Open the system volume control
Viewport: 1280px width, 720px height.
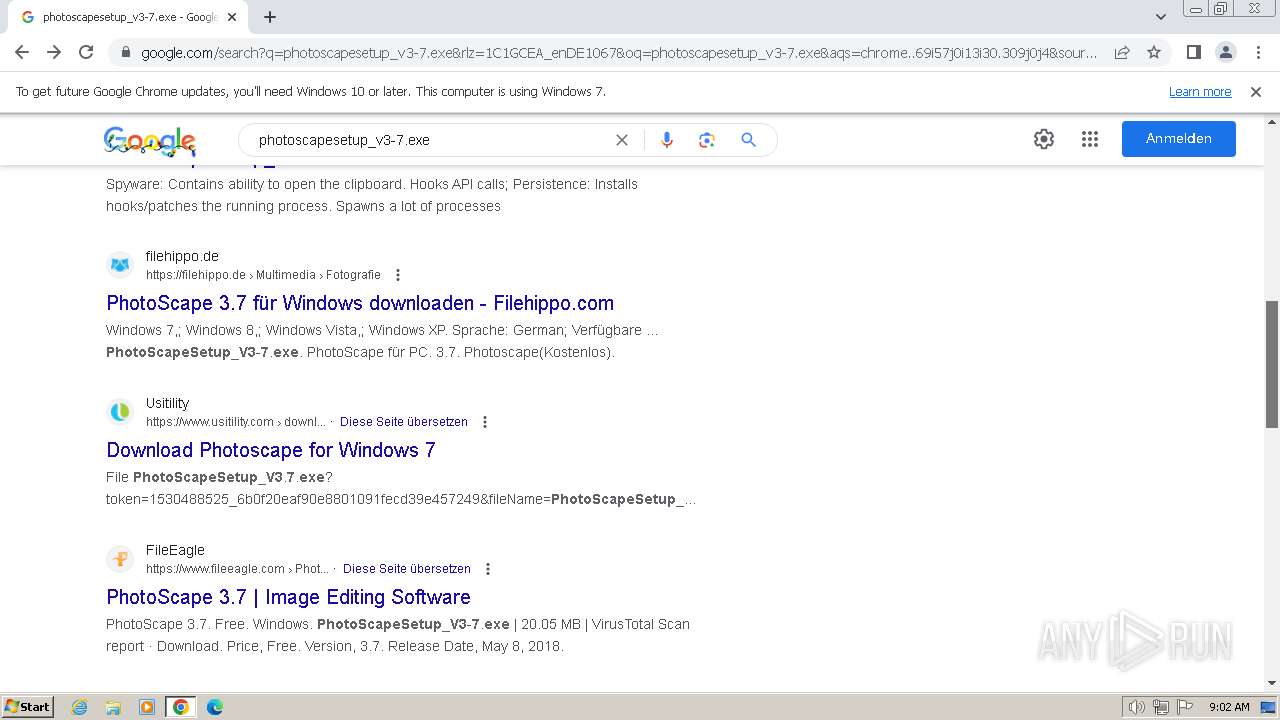tap(1137, 707)
